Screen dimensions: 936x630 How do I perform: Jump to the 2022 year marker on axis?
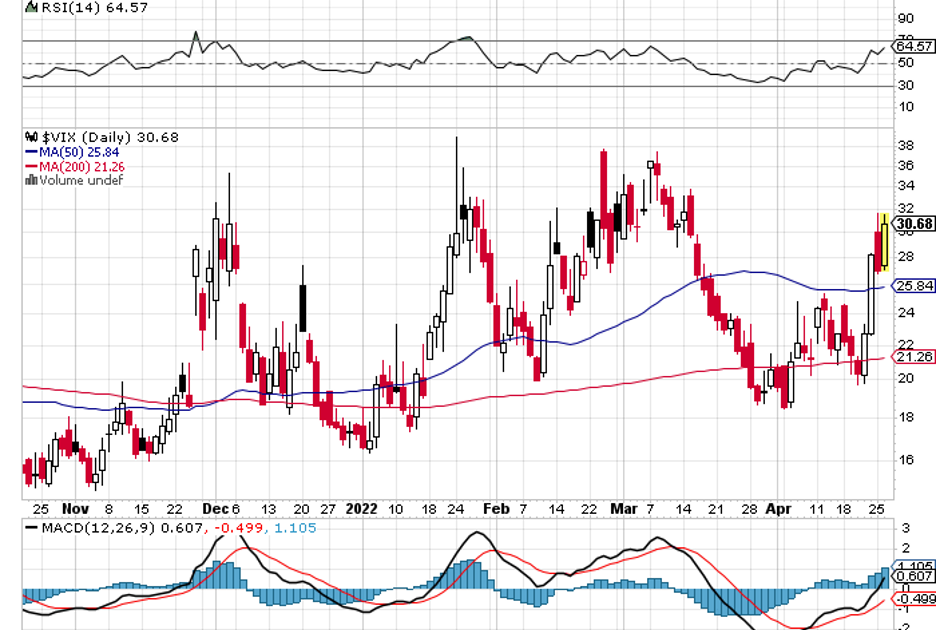[x=362, y=507]
